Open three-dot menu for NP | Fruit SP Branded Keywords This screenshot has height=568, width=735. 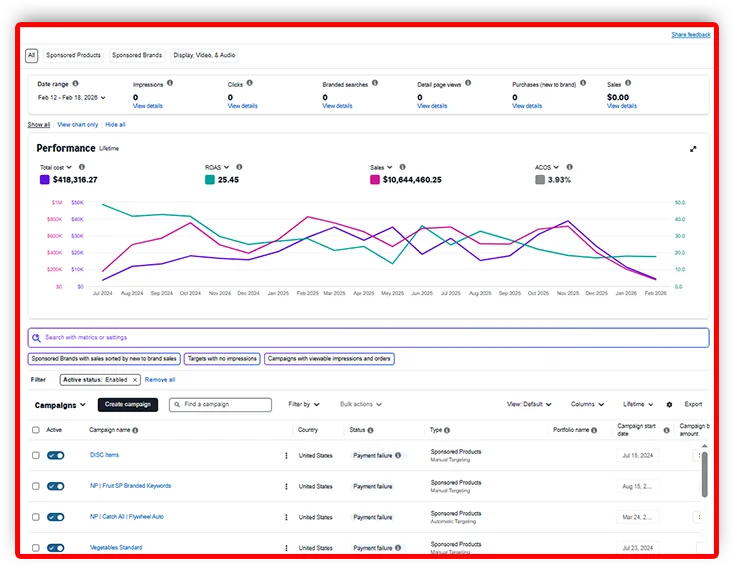point(286,486)
